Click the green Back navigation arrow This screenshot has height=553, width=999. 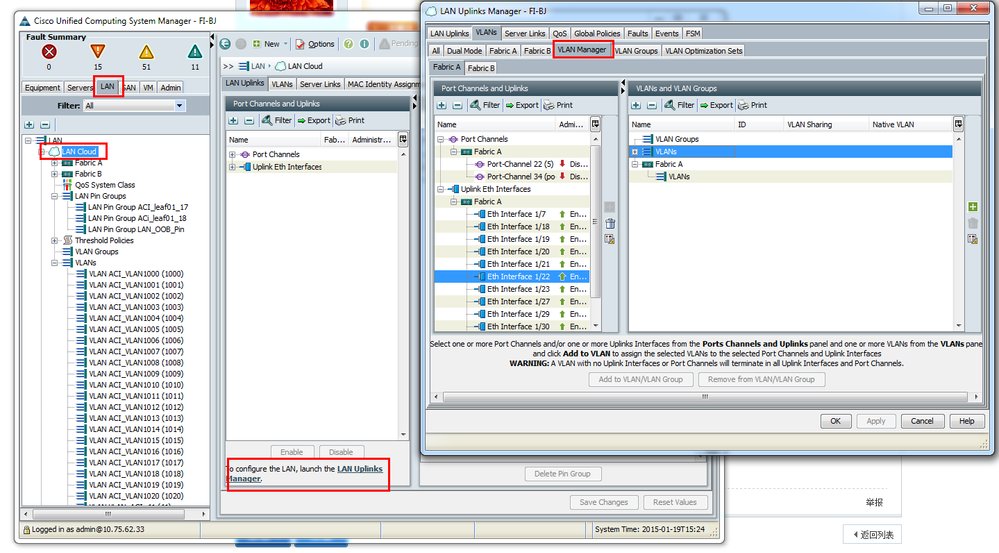click(x=225, y=44)
